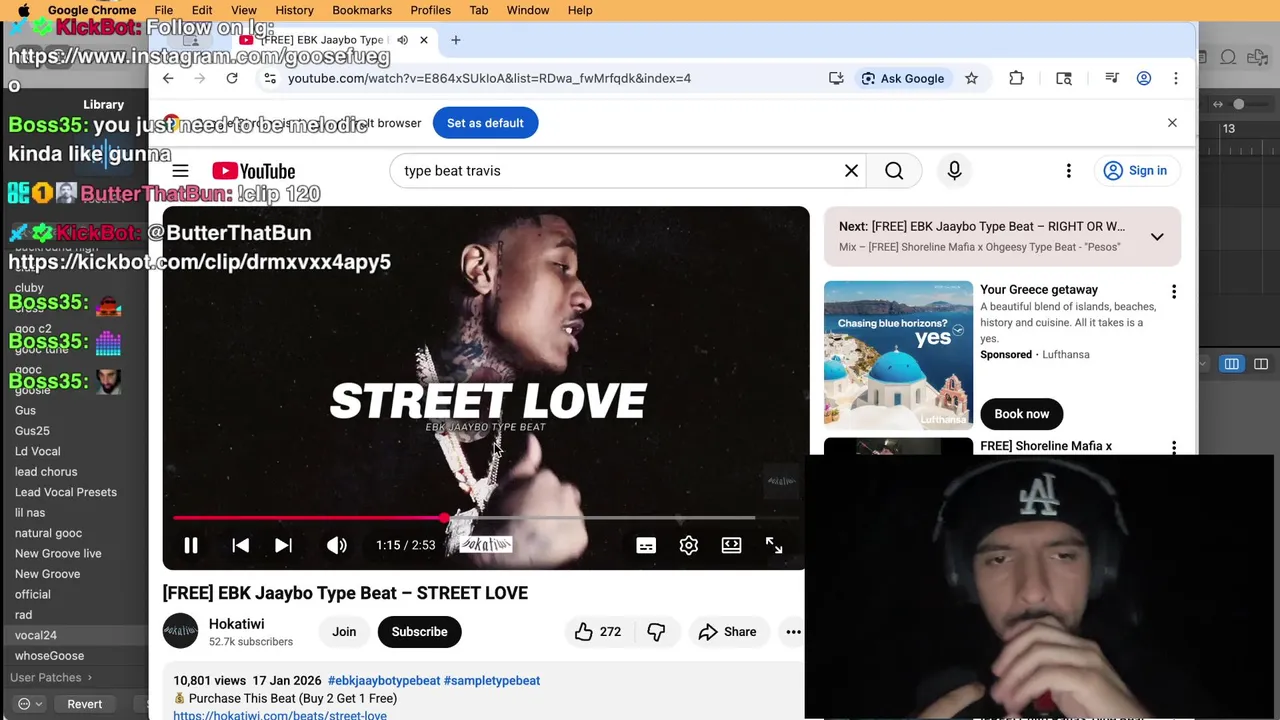
Task: Select whoseGoose patch in Library
Action: [x=49, y=656]
